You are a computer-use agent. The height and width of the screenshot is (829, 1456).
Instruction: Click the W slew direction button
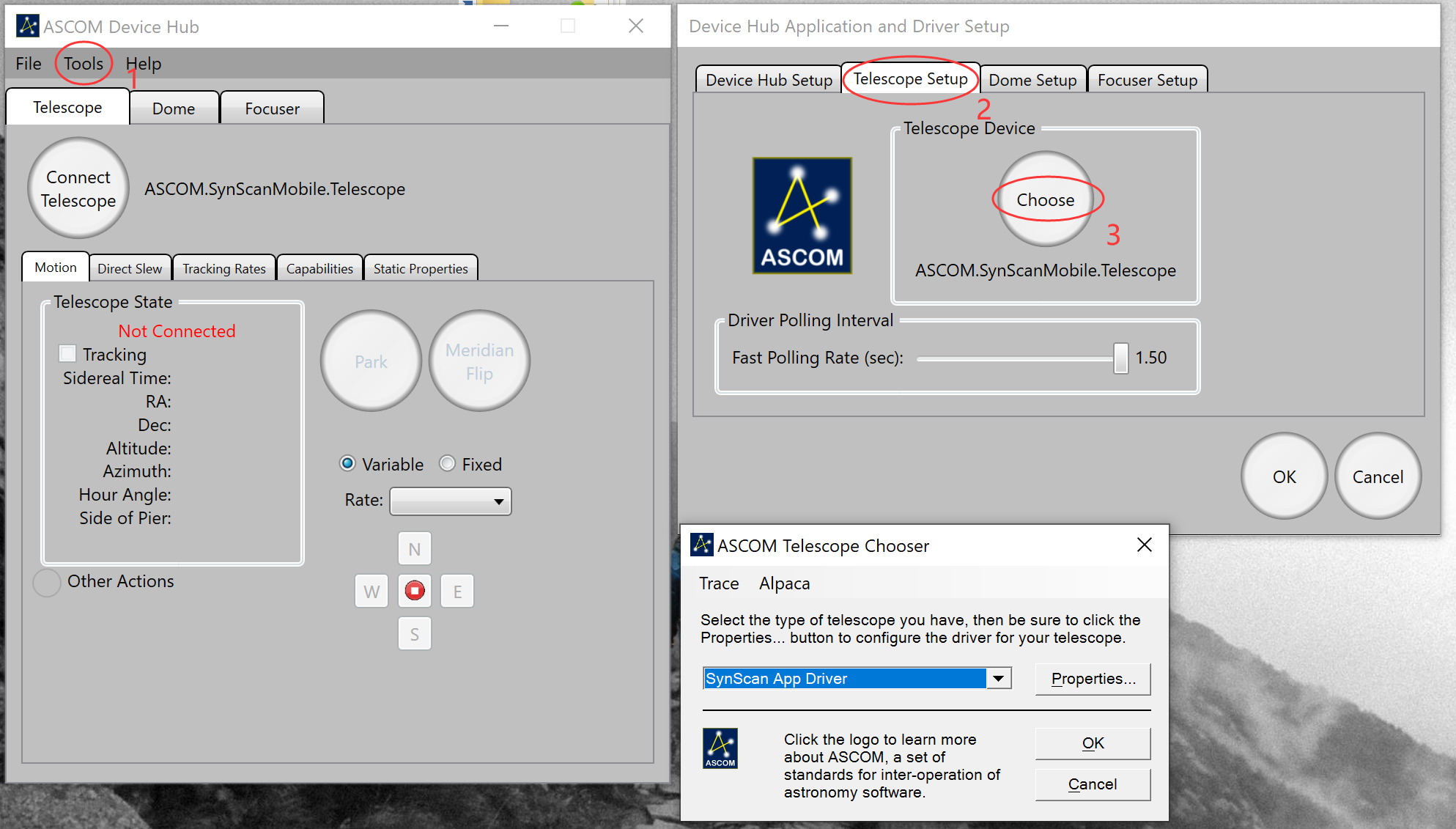click(371, 591)
